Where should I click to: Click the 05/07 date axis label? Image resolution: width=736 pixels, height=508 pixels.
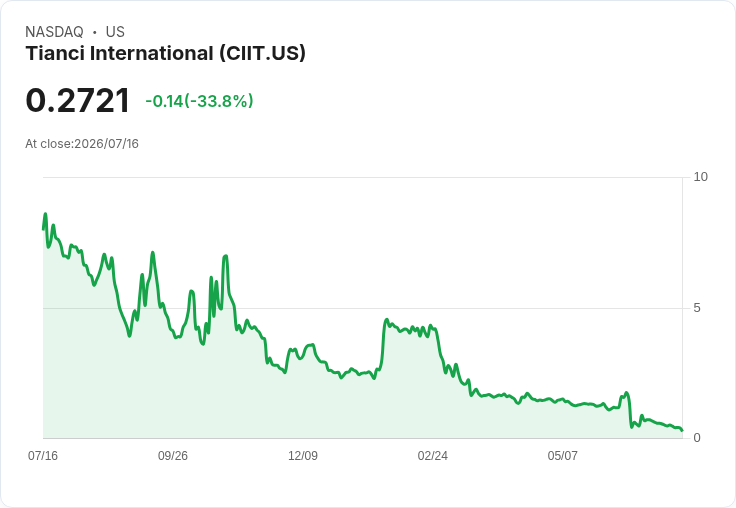[562, 455]
